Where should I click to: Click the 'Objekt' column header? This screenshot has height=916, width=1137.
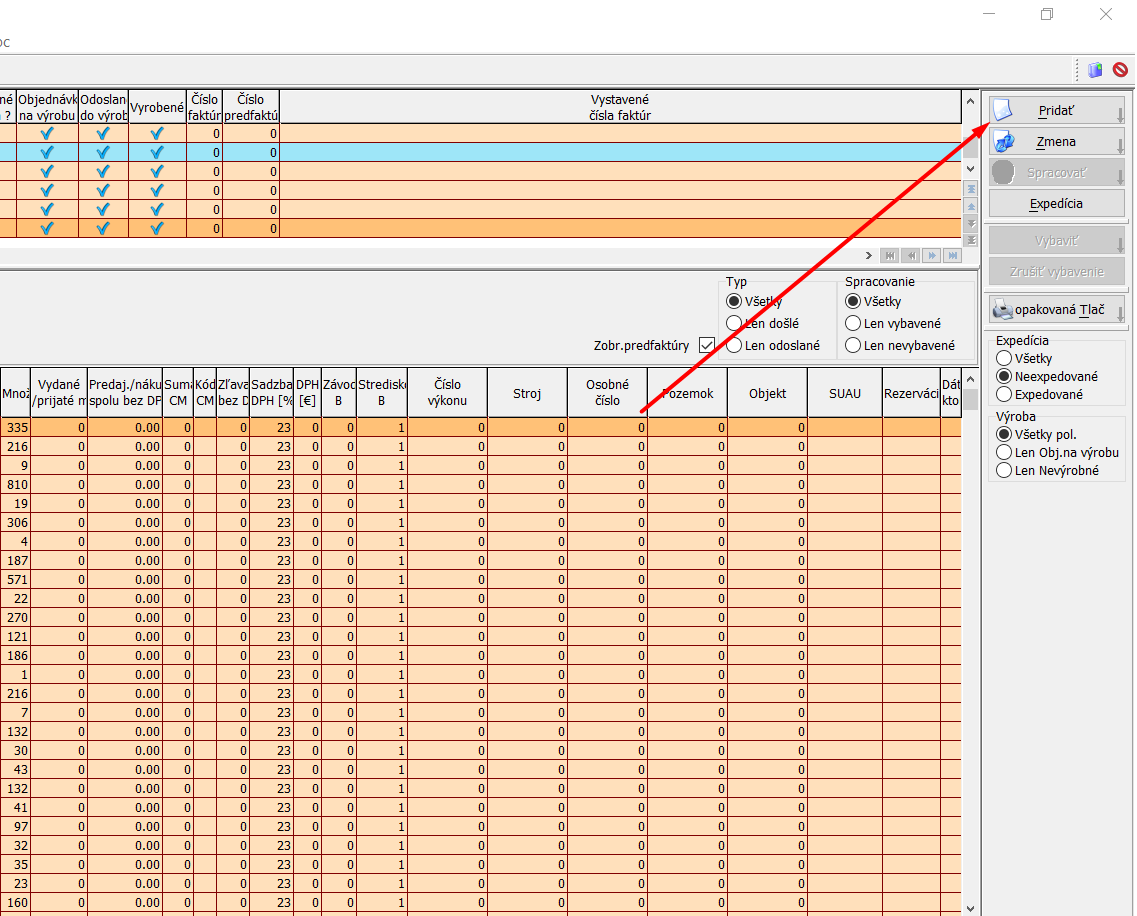(767, 393)
